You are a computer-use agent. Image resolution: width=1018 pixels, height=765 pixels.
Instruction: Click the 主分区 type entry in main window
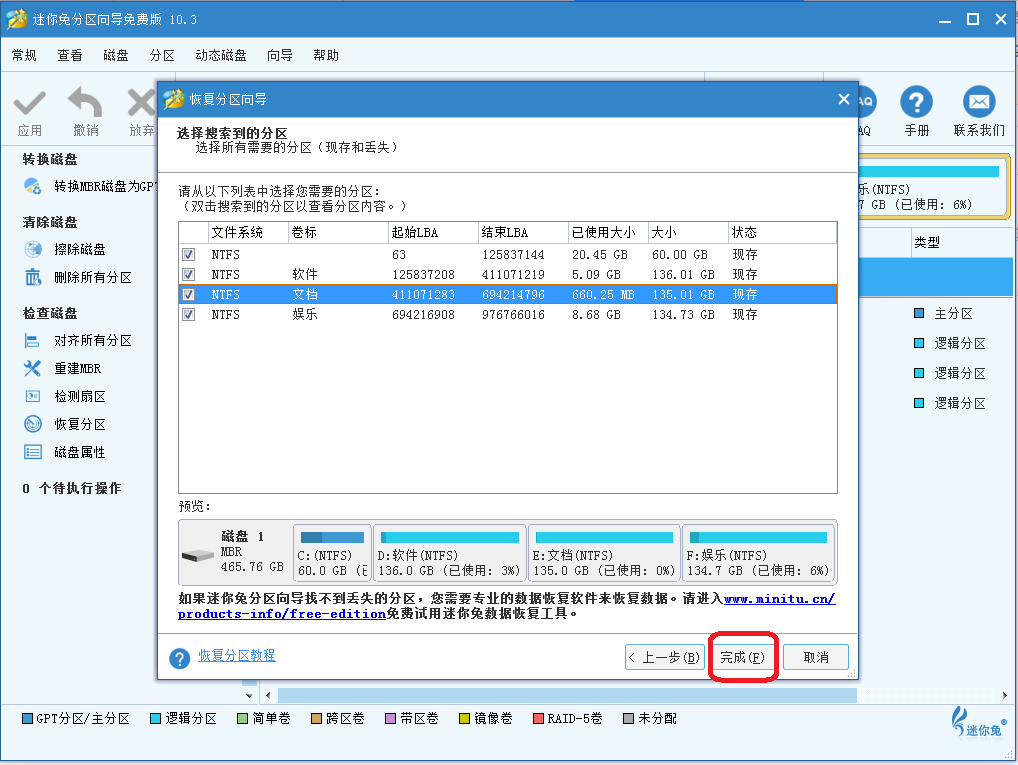pyautogui.click(x=953, y=314)
